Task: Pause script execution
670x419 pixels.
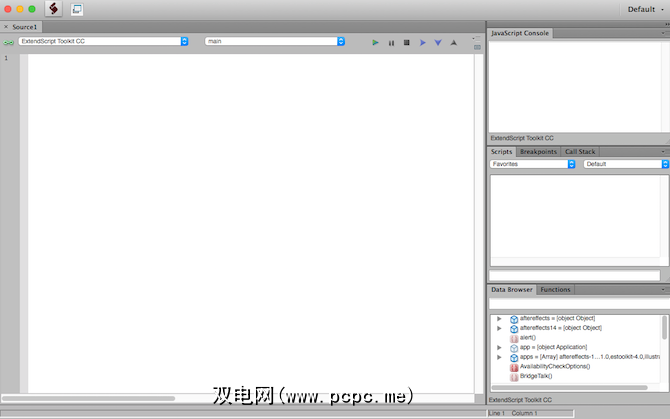Action: 391,43
